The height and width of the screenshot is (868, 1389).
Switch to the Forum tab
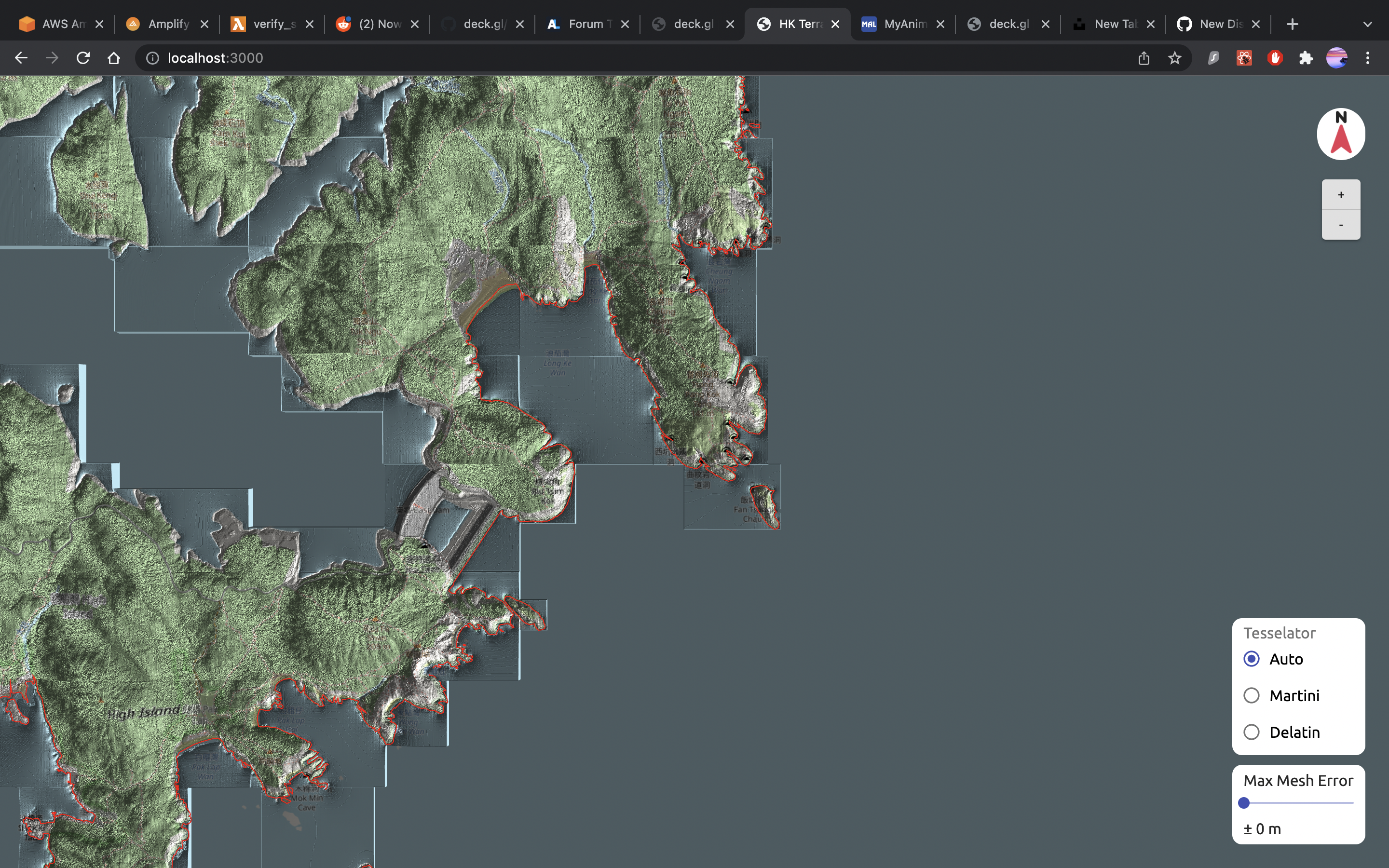(588, 24)
